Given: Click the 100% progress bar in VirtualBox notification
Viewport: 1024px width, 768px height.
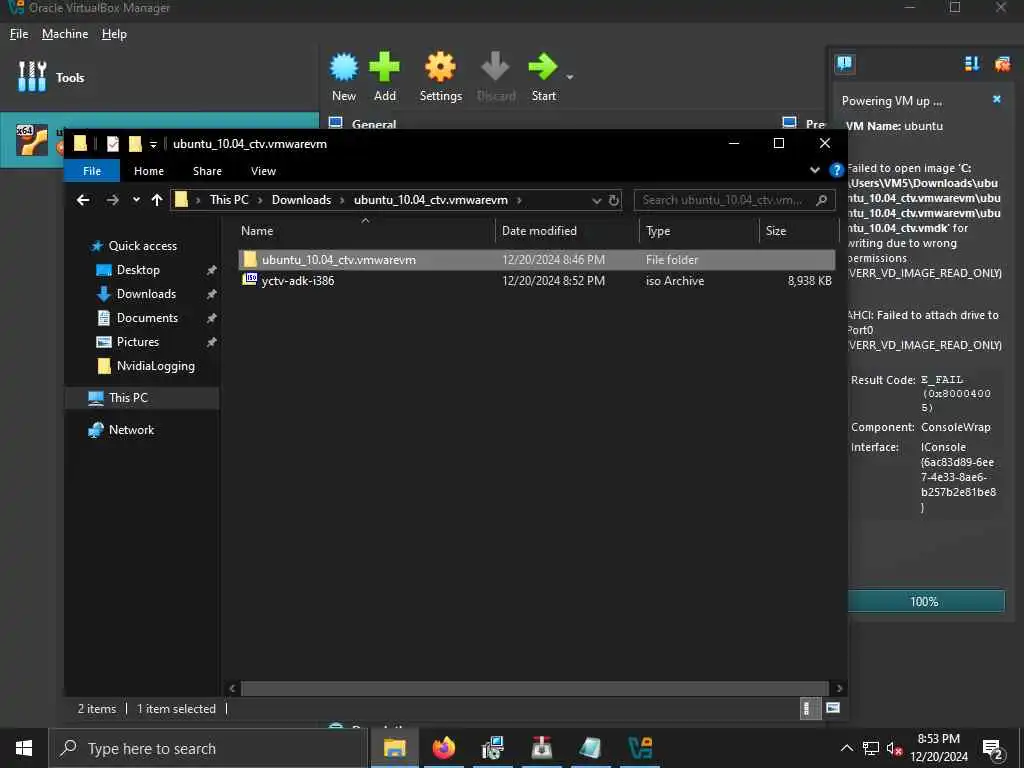Looking at the screenshot, I should pos(926,601).
